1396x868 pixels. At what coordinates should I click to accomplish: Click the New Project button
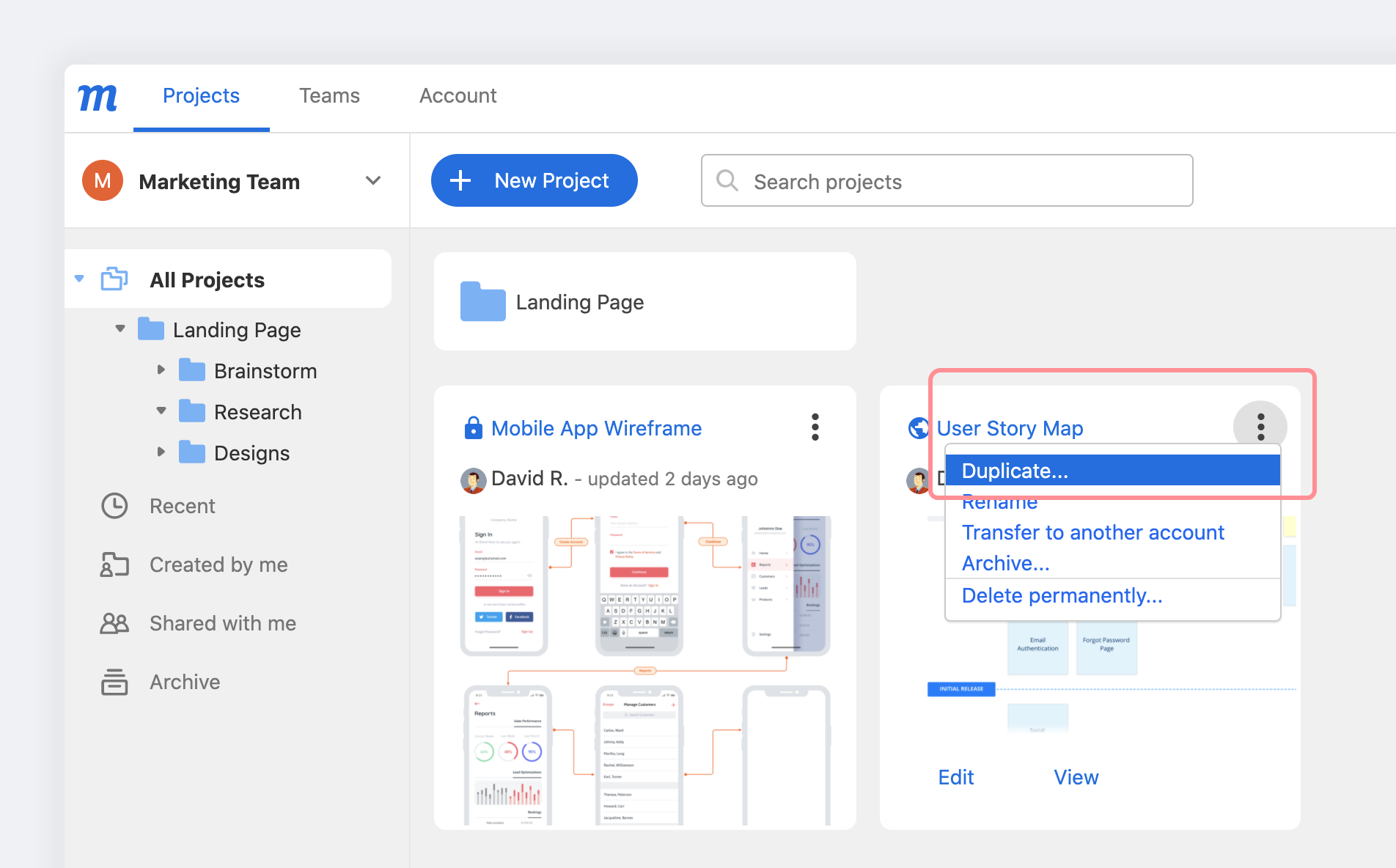click(534, 180)
